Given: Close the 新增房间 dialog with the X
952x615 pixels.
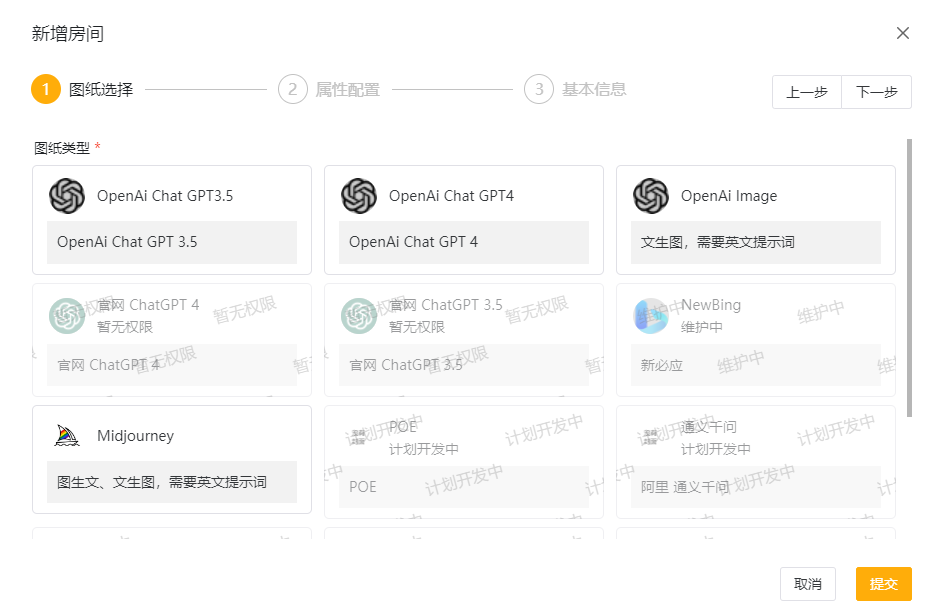Looking at the screenshot, I should (x=903, y=33).
